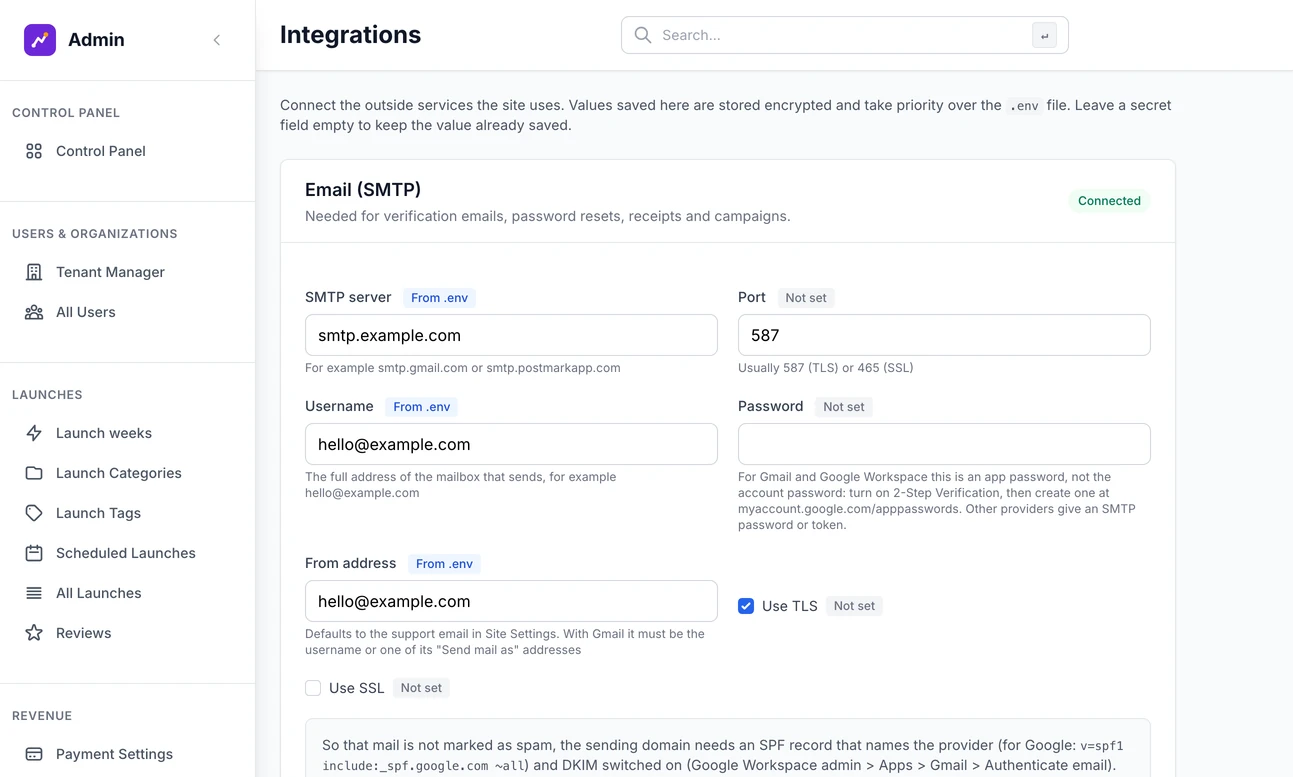Click the Launch weeks lightning icon

[x=34, y=433]
